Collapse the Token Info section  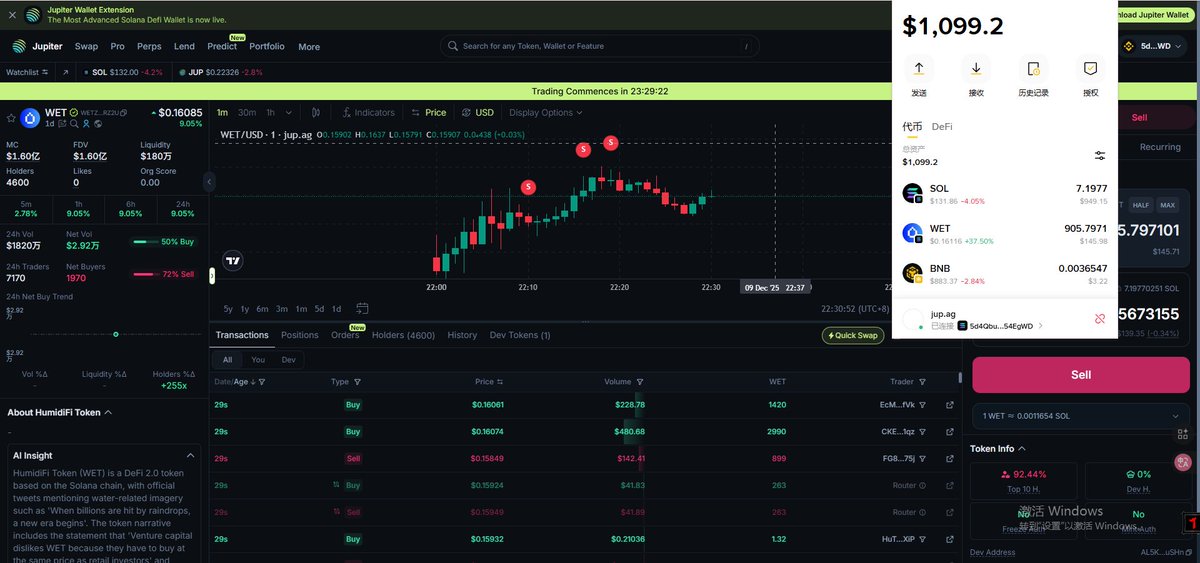pos(1022,449)
